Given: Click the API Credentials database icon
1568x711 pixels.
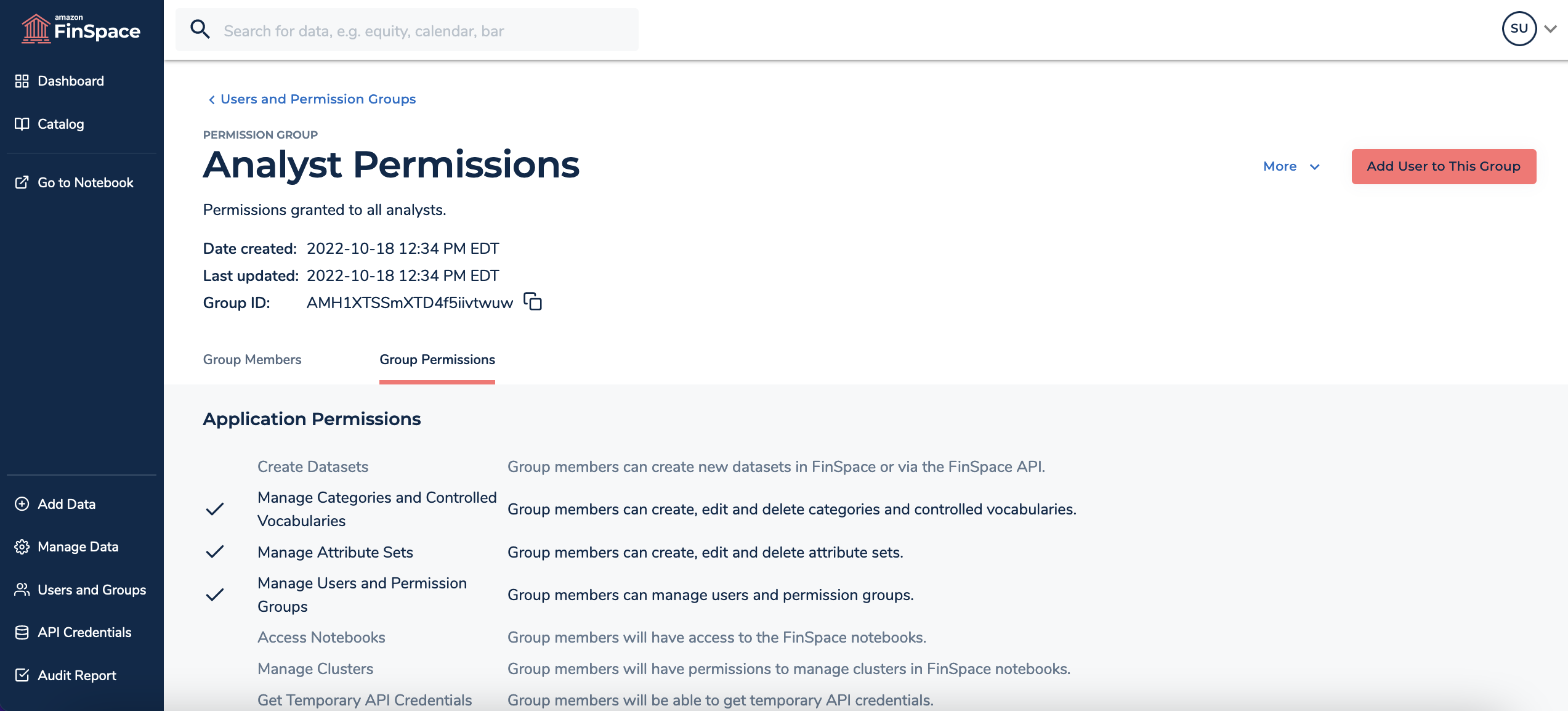Looking at the screenshot, I should point(22,632).
